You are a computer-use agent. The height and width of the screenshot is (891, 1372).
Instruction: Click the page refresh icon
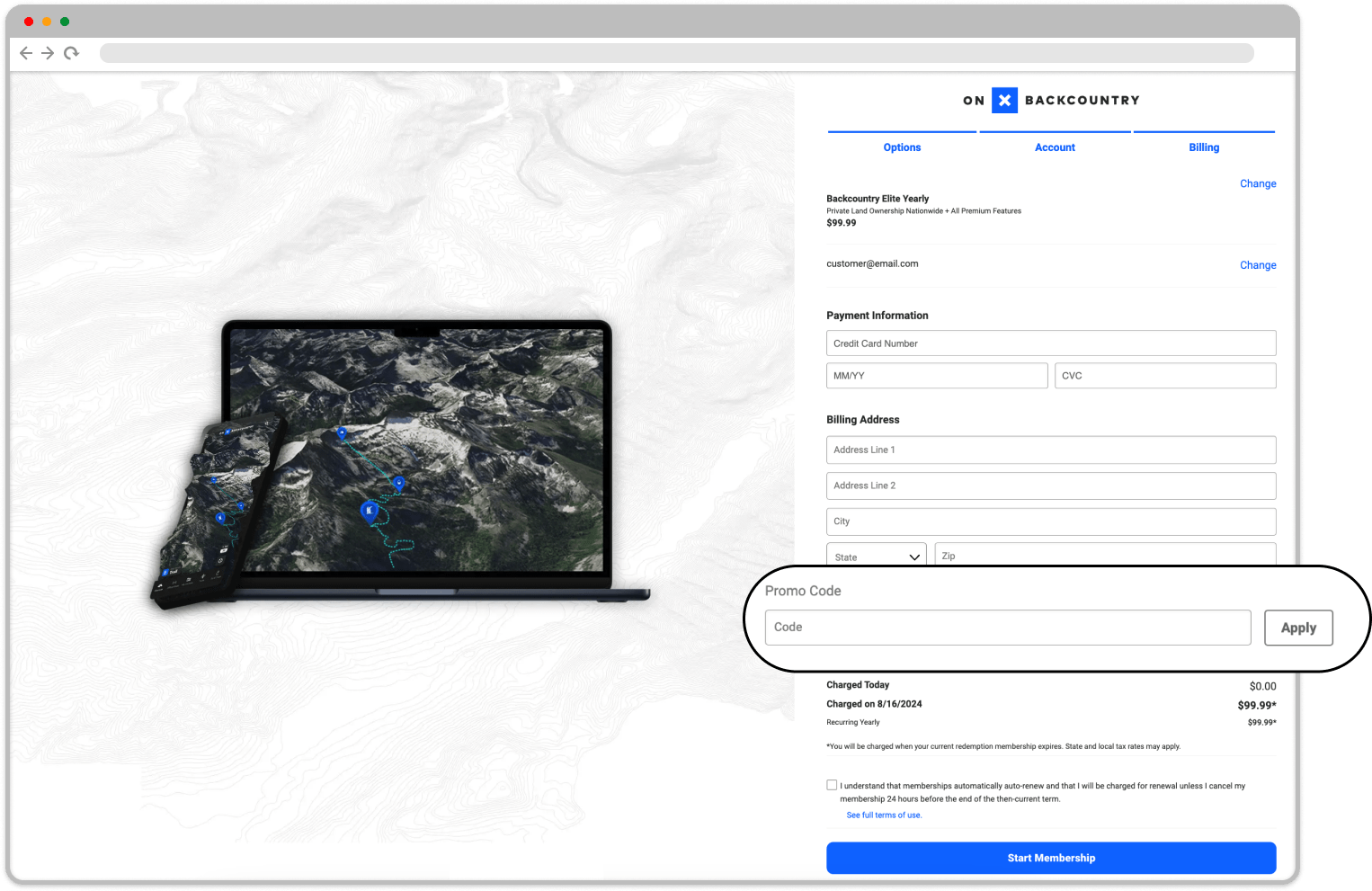pos(71,53)
